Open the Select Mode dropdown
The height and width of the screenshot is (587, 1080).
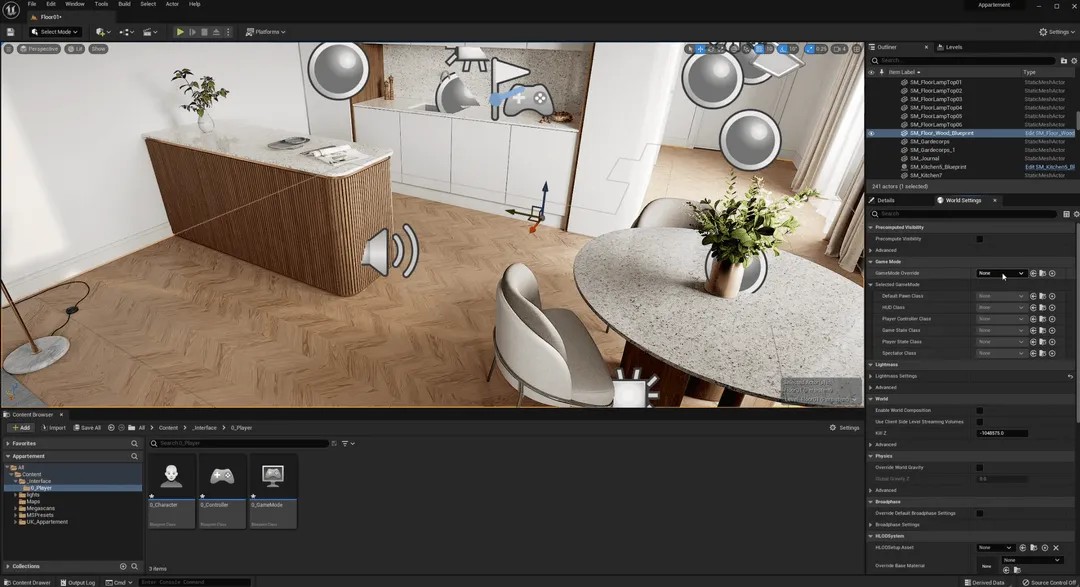(55, 31)
